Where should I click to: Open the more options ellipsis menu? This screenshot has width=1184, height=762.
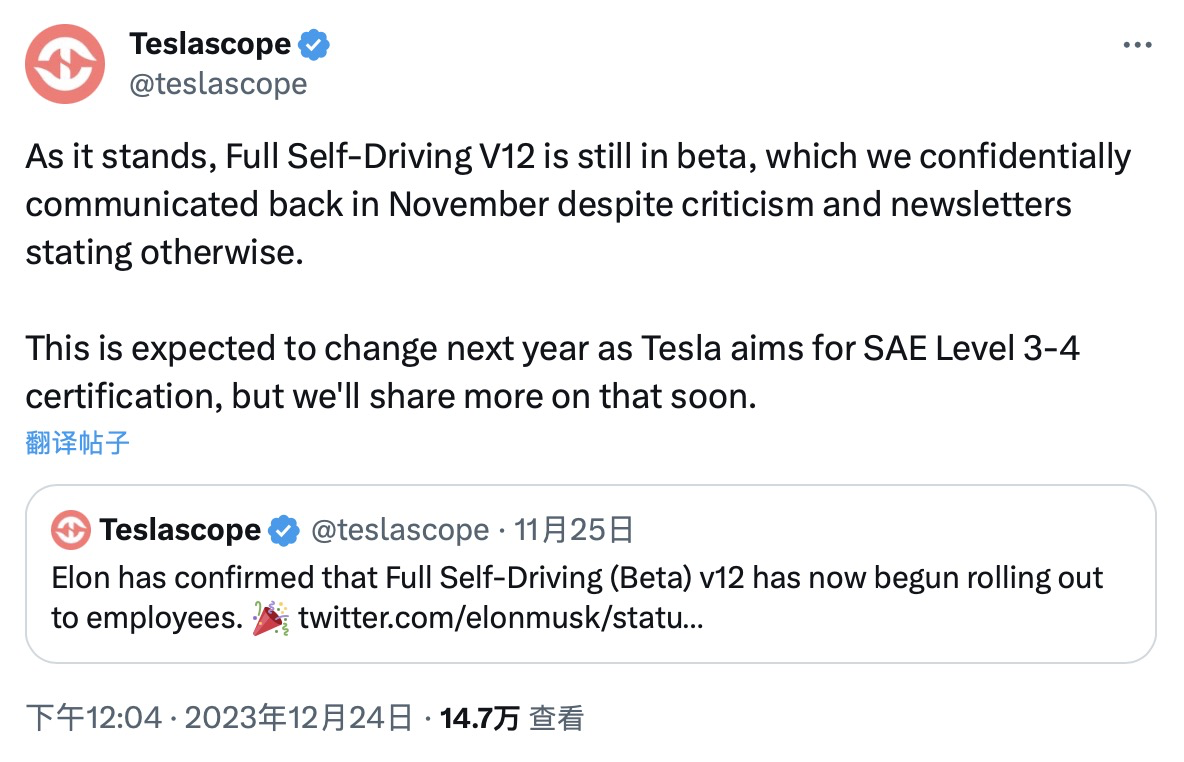pos(1139,45)
